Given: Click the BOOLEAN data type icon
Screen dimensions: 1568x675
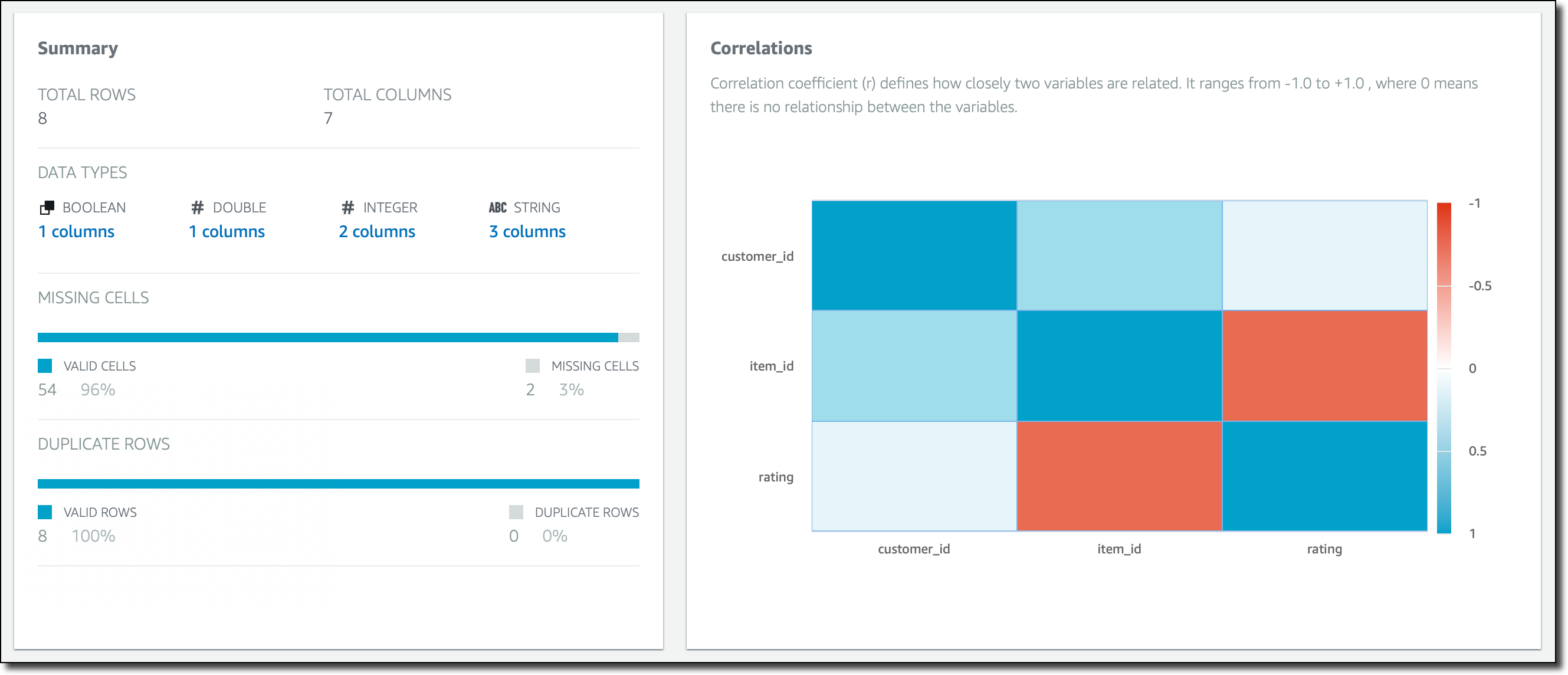Looking at the screenshot, I should pyautogui.click(x=47, y=208).
